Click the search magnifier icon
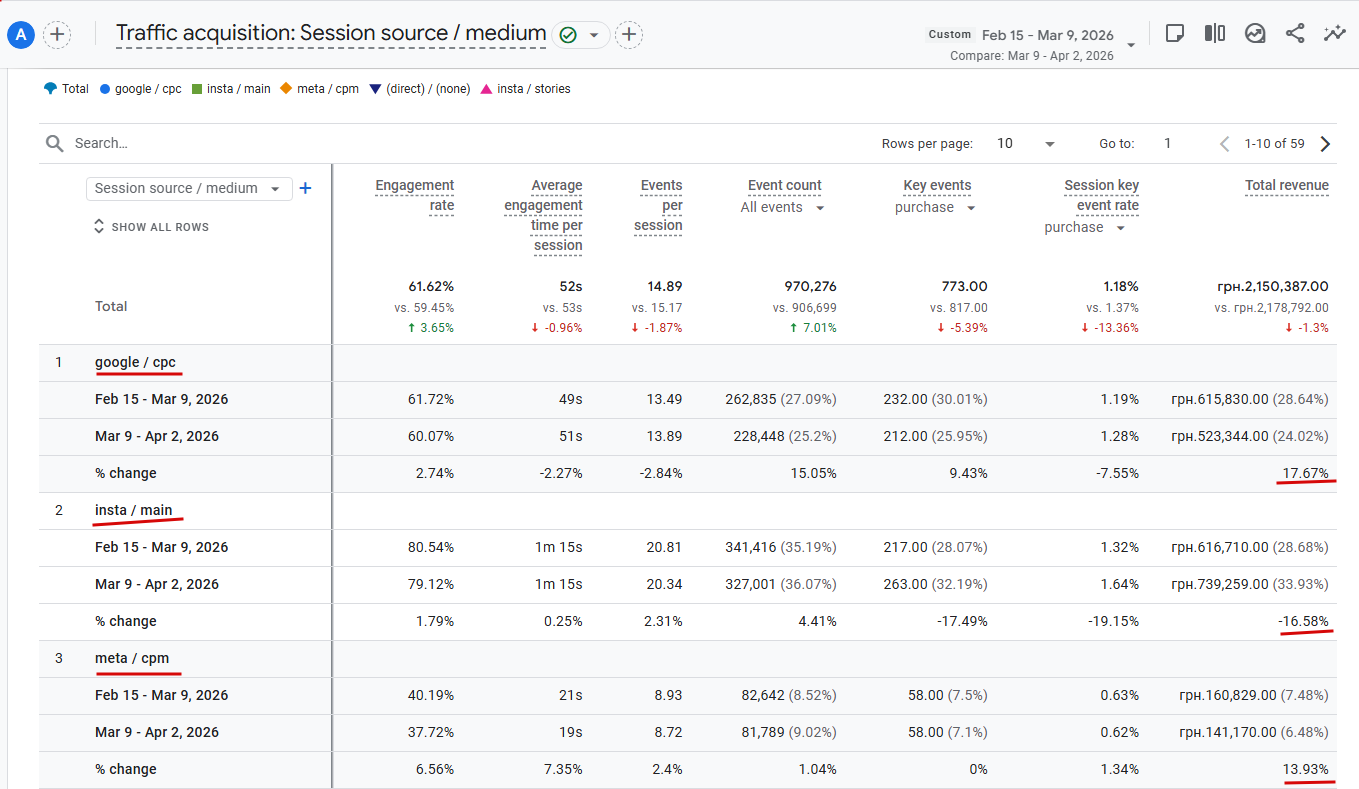 [x=55, y=143]
